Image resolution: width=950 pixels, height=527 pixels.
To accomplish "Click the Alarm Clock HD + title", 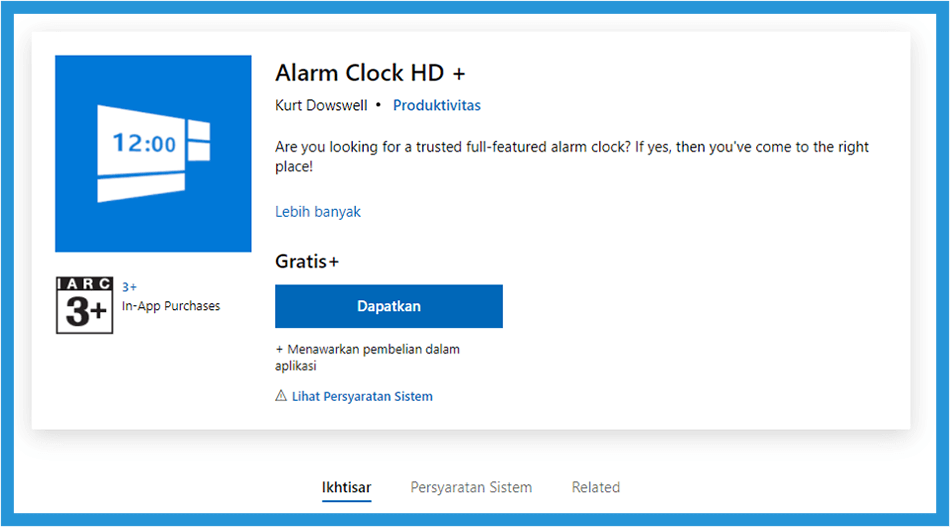I will point(370,73).
